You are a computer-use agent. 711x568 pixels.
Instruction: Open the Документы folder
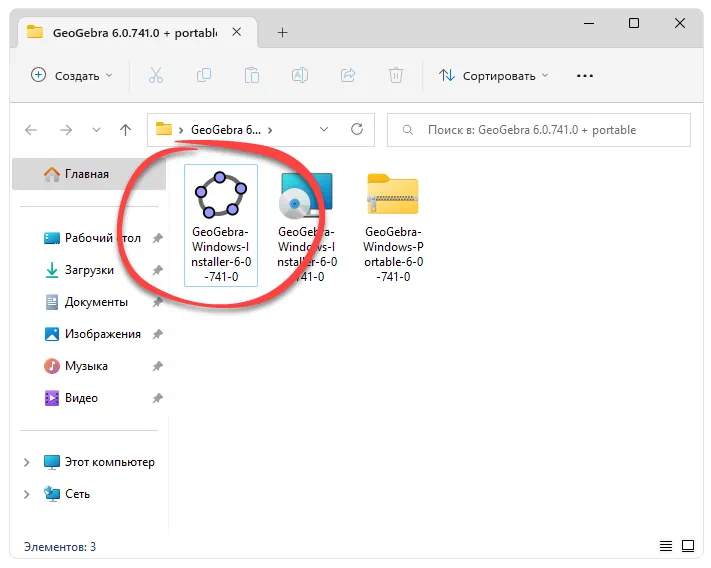click(x=86, y=302)
